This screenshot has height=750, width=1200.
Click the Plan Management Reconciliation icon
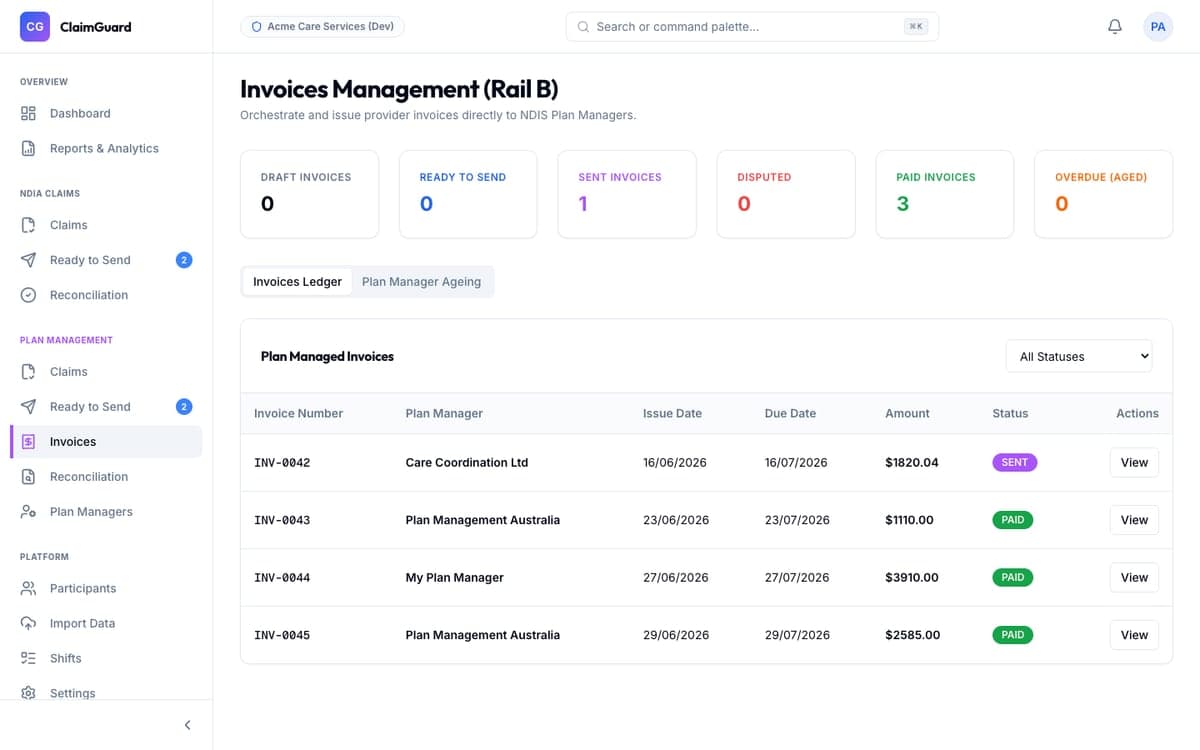[29, 477]
